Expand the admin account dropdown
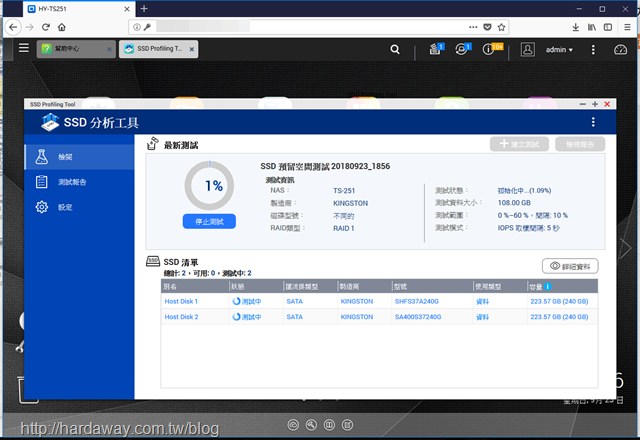640x440 pixels. tap(559, 50)
